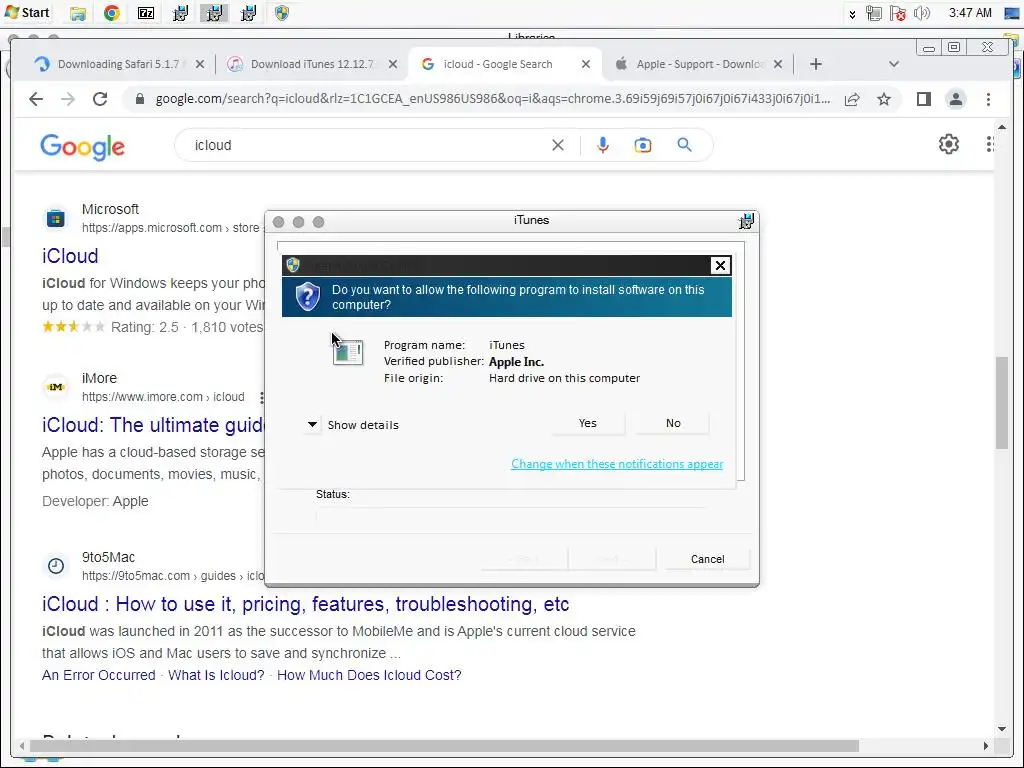Open Chrome profile icon
Viewport: 1024px width, 768px height.
[x=955, y=99]
